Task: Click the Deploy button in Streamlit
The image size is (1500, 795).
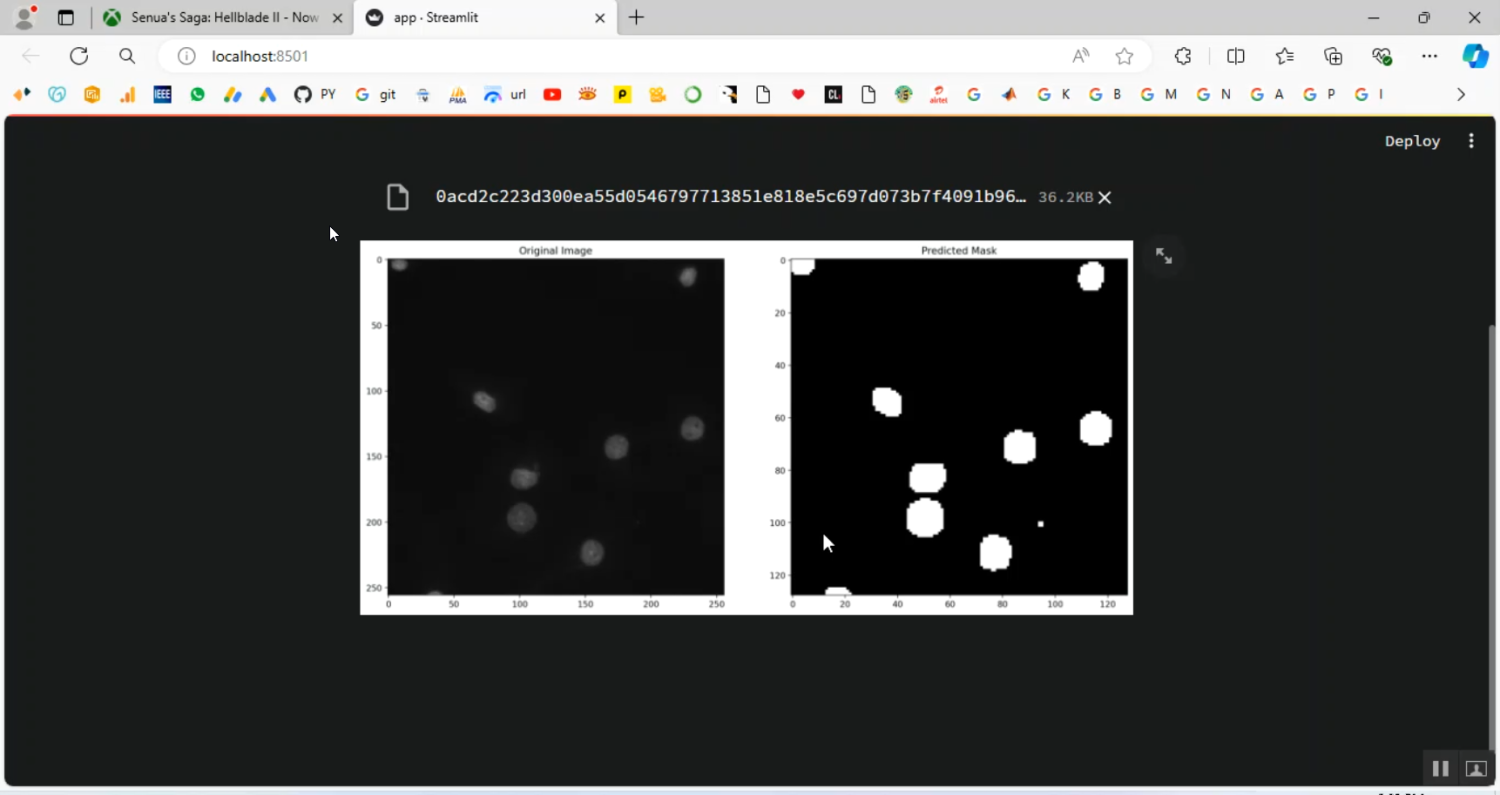Action: (x=1412, y=141)
